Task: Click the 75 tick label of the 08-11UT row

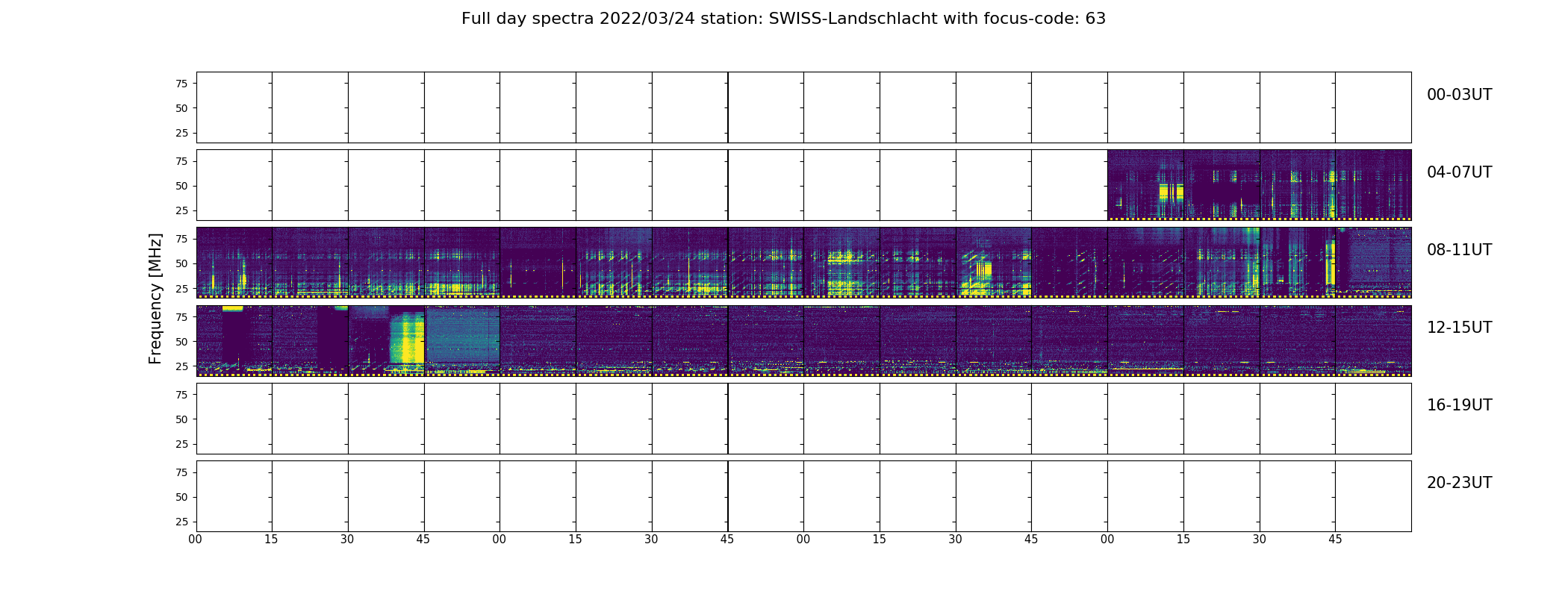Action: click(x=181, y=239)
